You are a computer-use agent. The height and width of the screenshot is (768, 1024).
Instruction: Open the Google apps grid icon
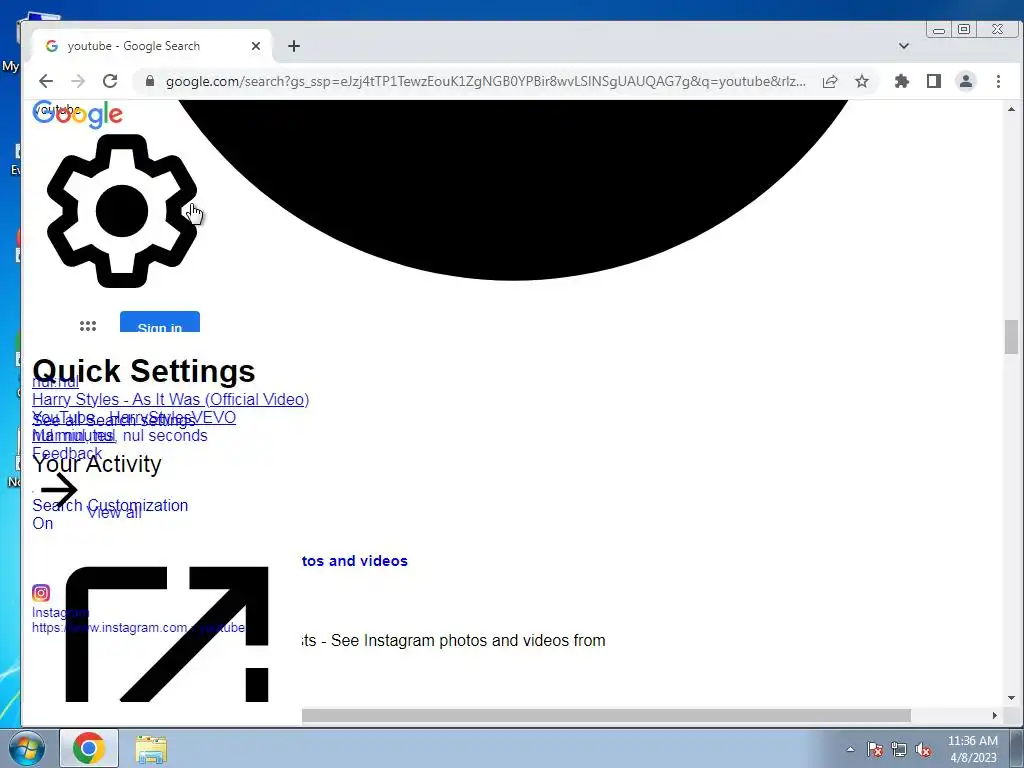[x=88, y=326]
